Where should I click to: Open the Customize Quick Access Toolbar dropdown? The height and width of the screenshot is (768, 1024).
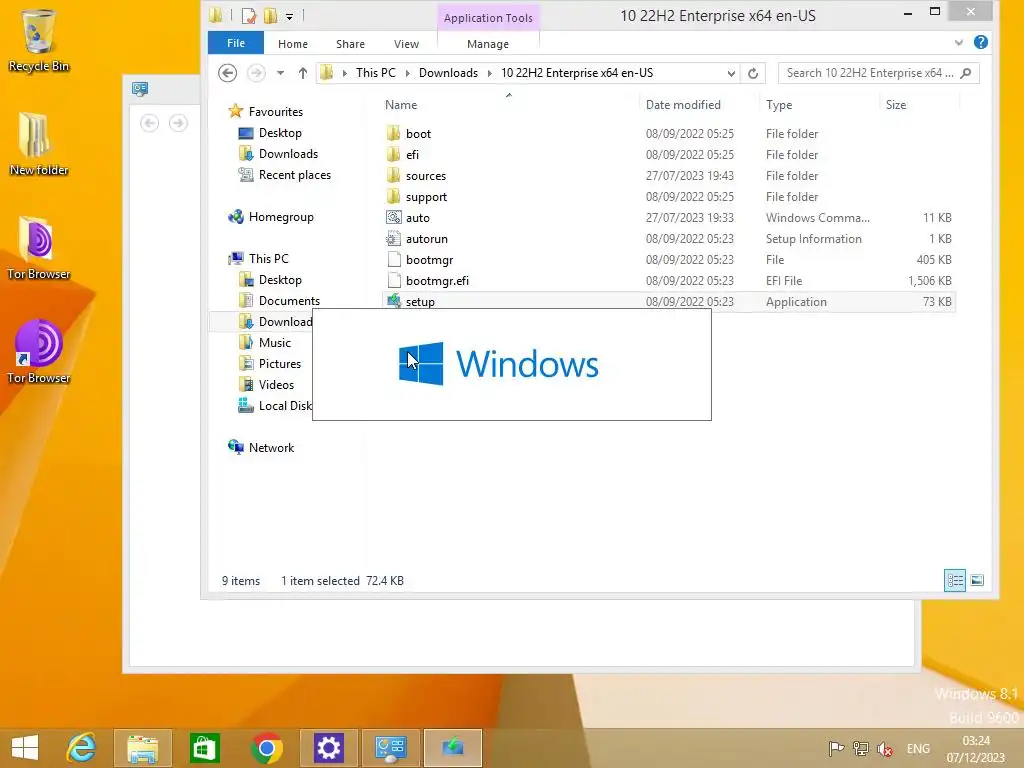[x=289, y=17]
